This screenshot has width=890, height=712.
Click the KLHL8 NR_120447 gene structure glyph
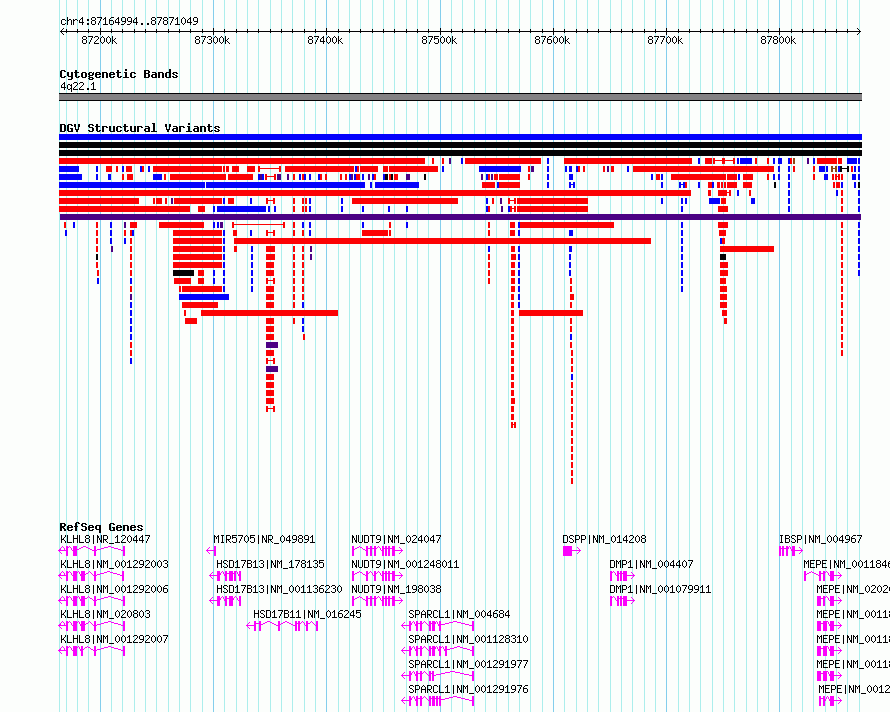[x=92, y=551]
